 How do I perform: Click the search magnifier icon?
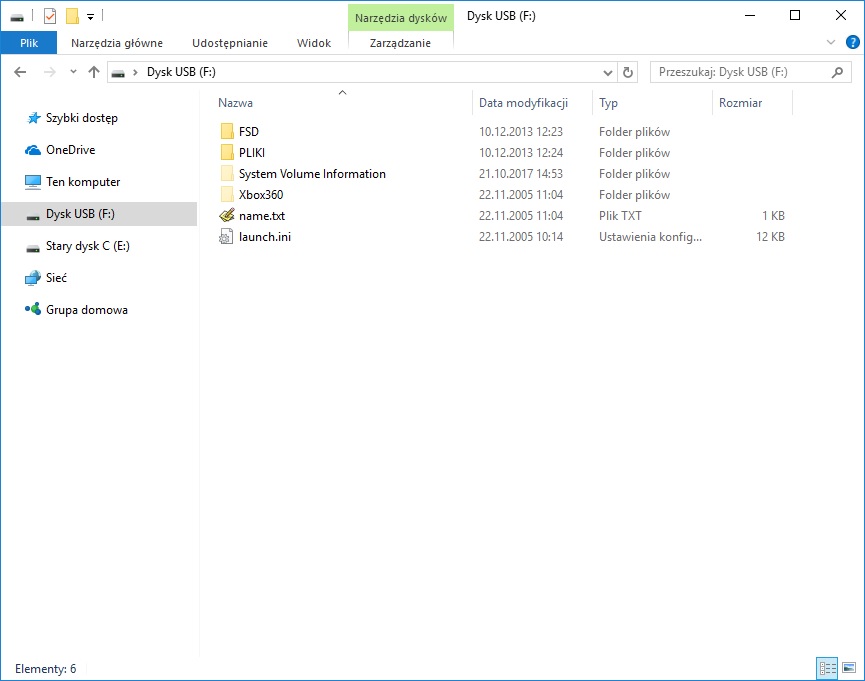837,72
